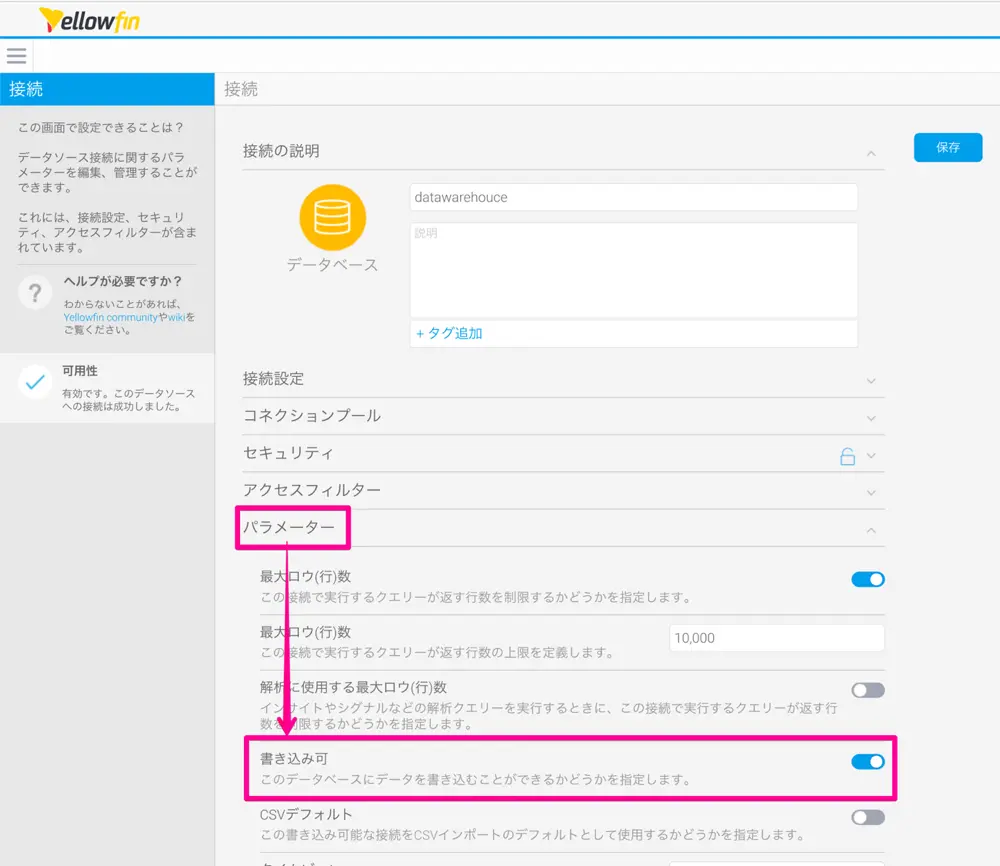Image resolution: width=1000 pixels, height=866 pixels.
Task: Click the security padlock icon
Action: [847, 456]
